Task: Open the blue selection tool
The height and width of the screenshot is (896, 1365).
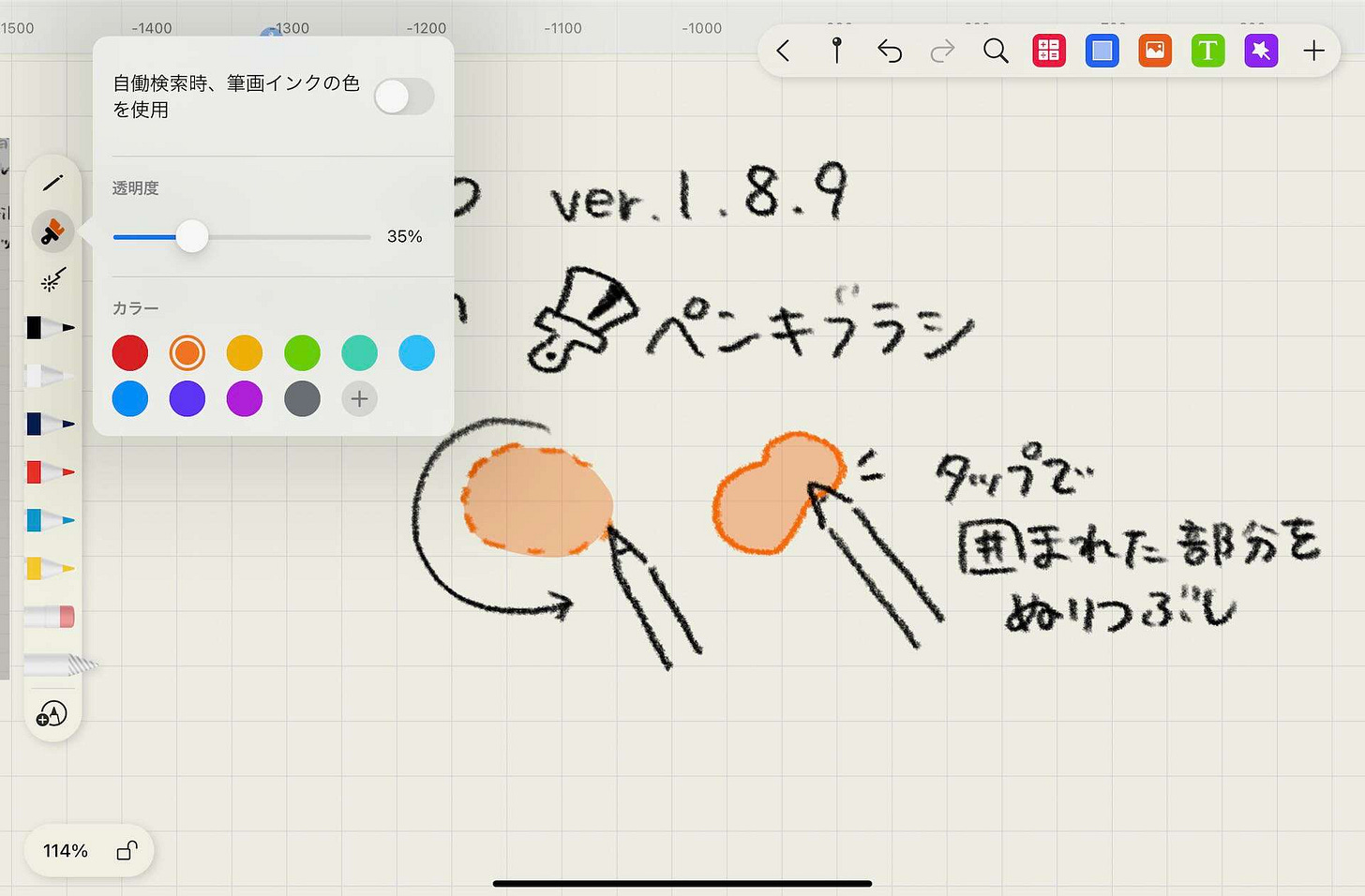Action: pyautogui.click(x=1102, y=51)
